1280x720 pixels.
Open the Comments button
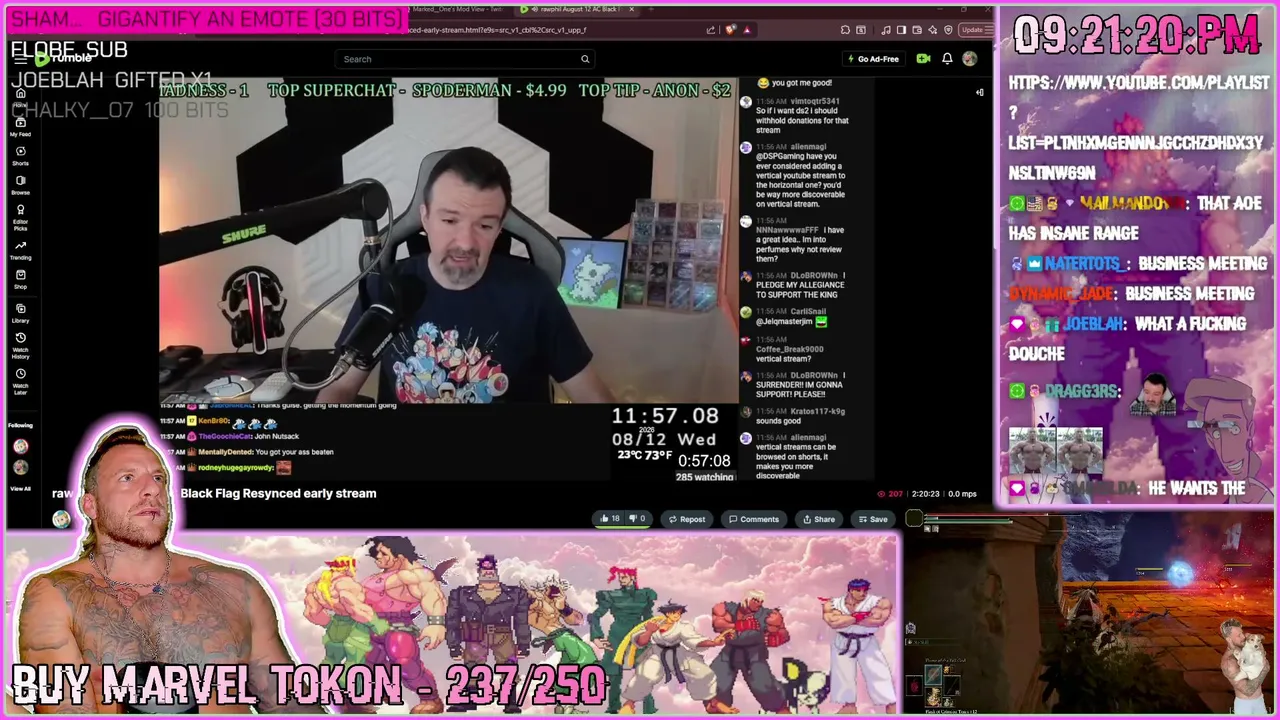coord(754,519)
